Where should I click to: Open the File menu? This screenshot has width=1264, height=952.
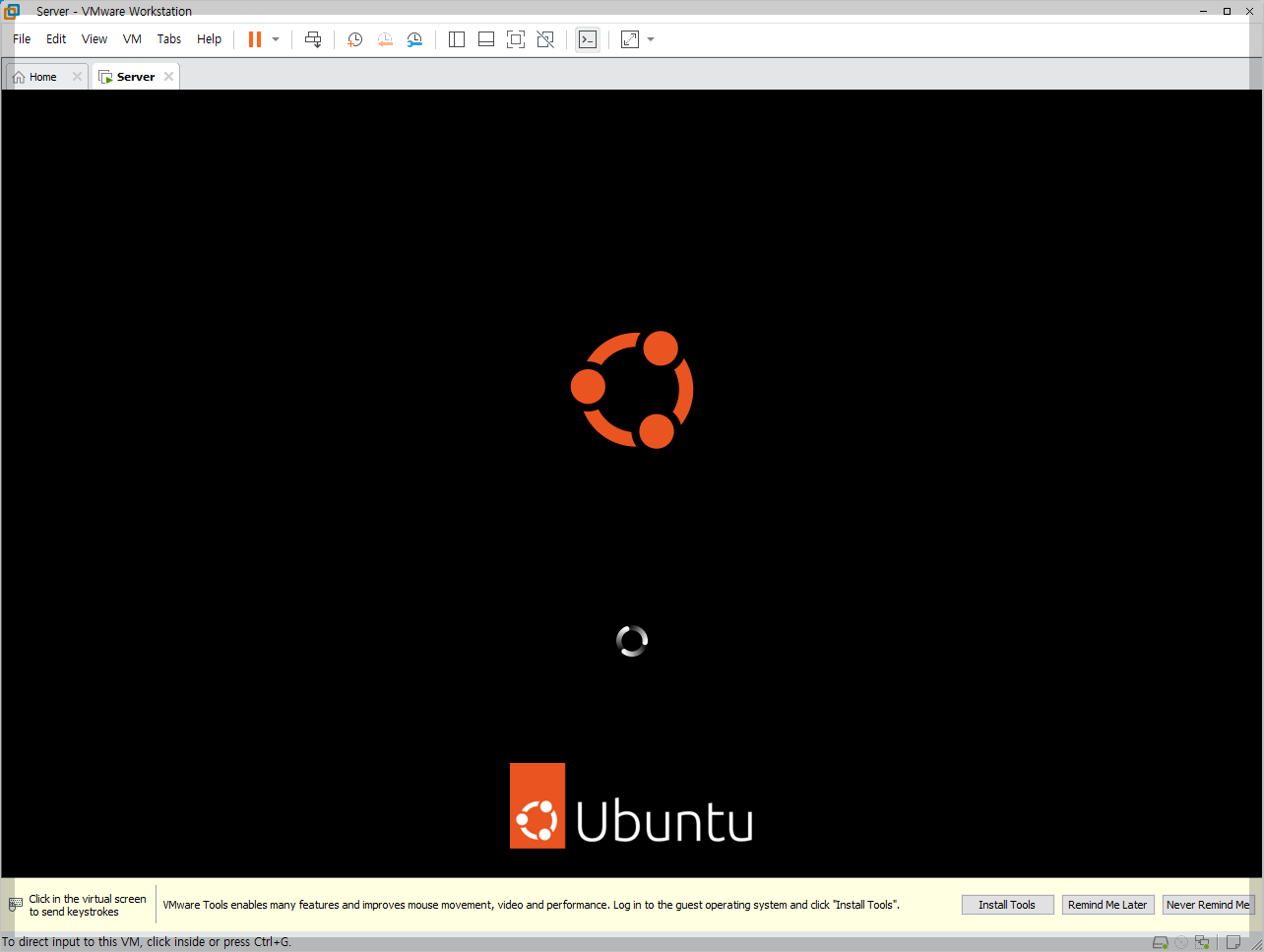pos(22,39)
